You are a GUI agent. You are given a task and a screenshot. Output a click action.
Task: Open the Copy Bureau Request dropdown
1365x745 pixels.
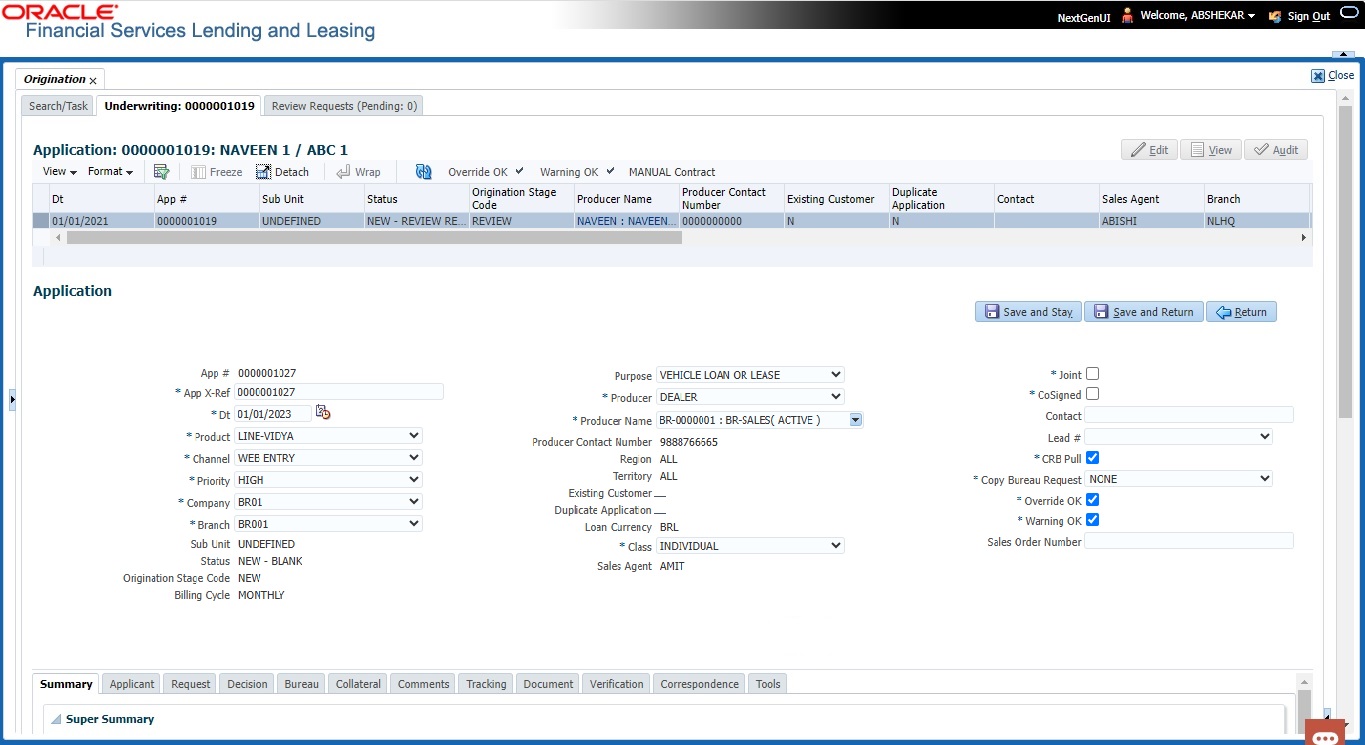pos(1179,479)
